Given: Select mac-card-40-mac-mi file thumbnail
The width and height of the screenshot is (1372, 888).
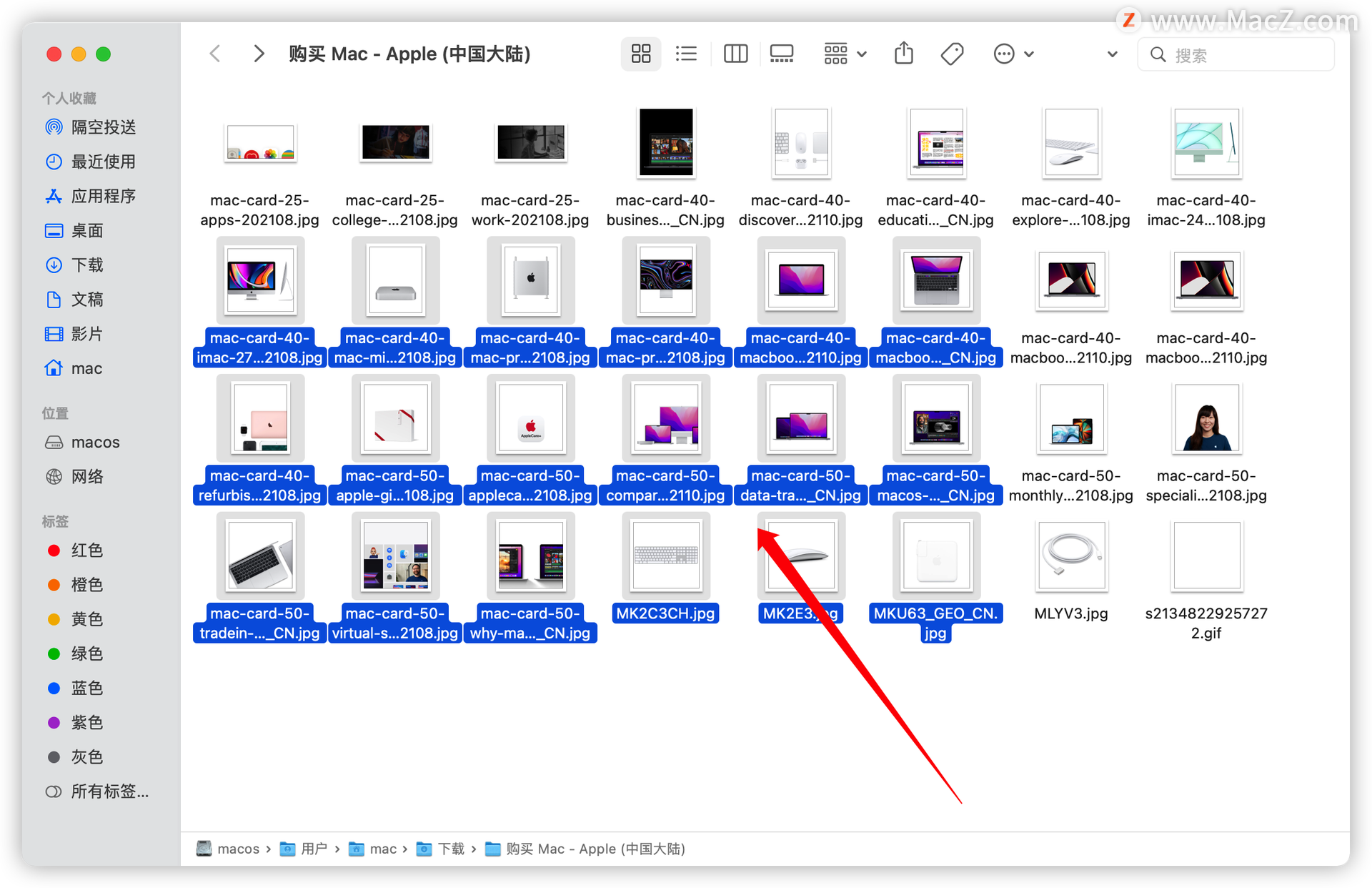Looking at the screenshot, I should 395,280.
